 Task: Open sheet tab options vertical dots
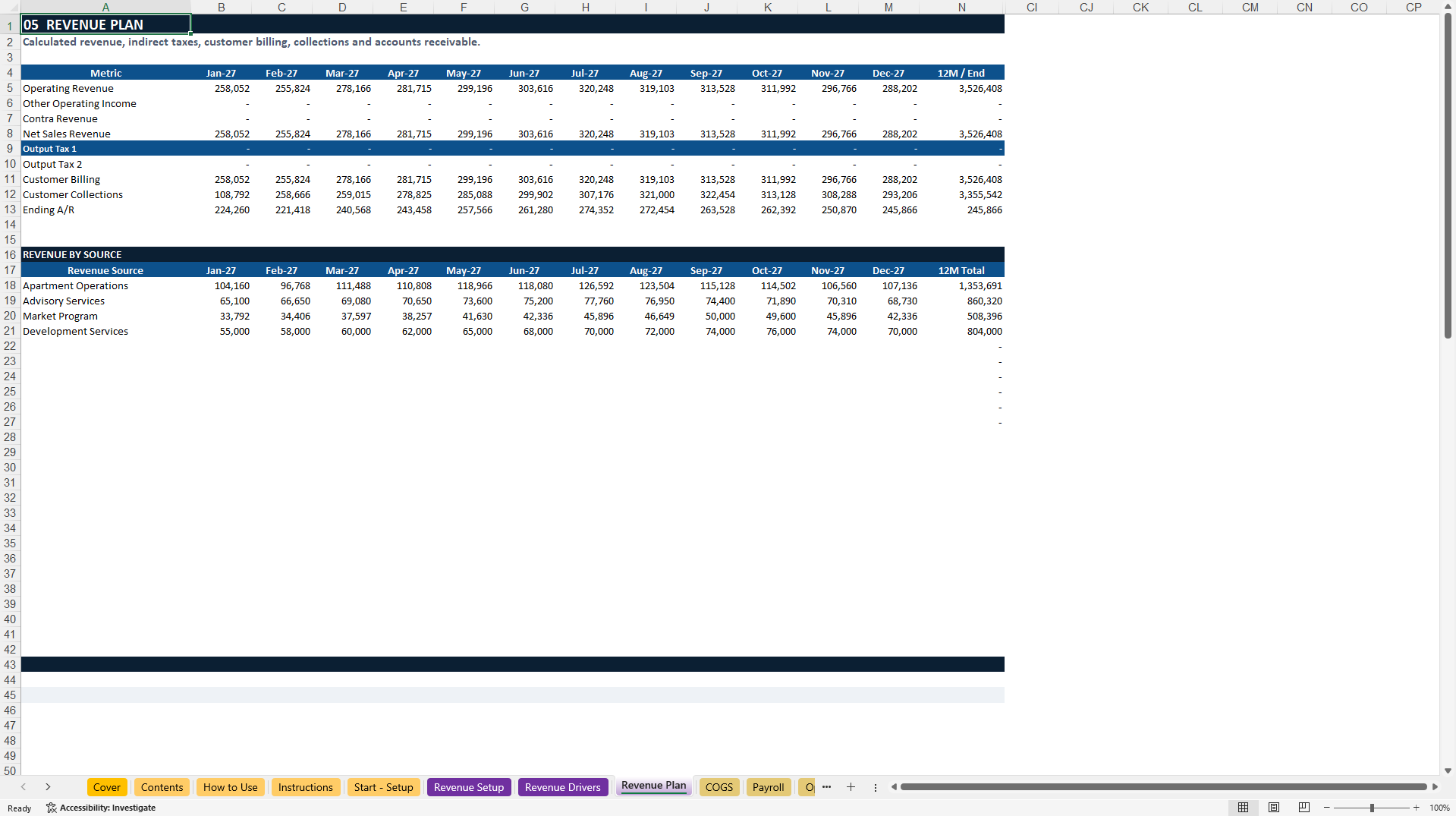875,787
